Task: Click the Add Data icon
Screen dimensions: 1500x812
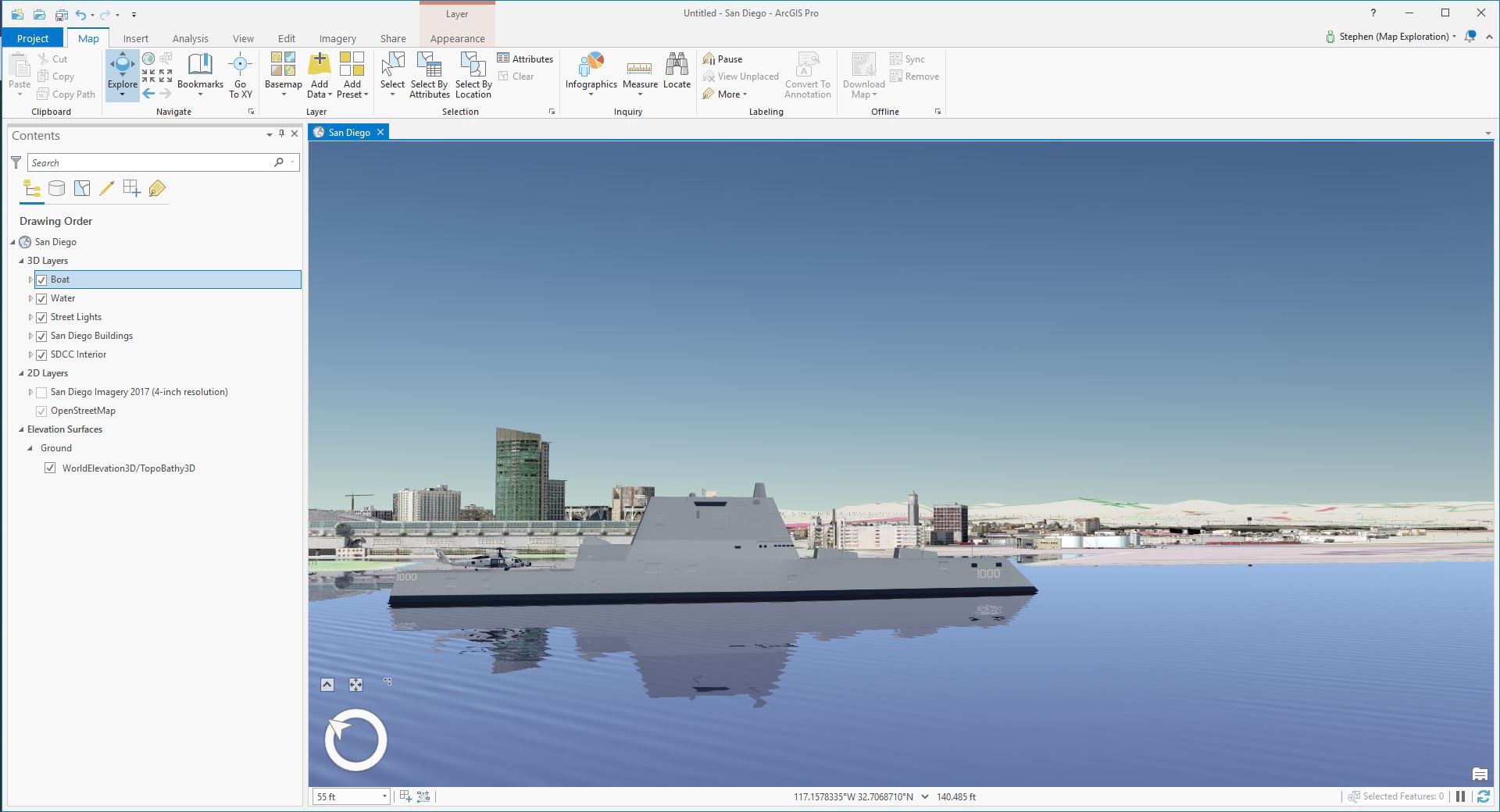Action: (319, 65)
